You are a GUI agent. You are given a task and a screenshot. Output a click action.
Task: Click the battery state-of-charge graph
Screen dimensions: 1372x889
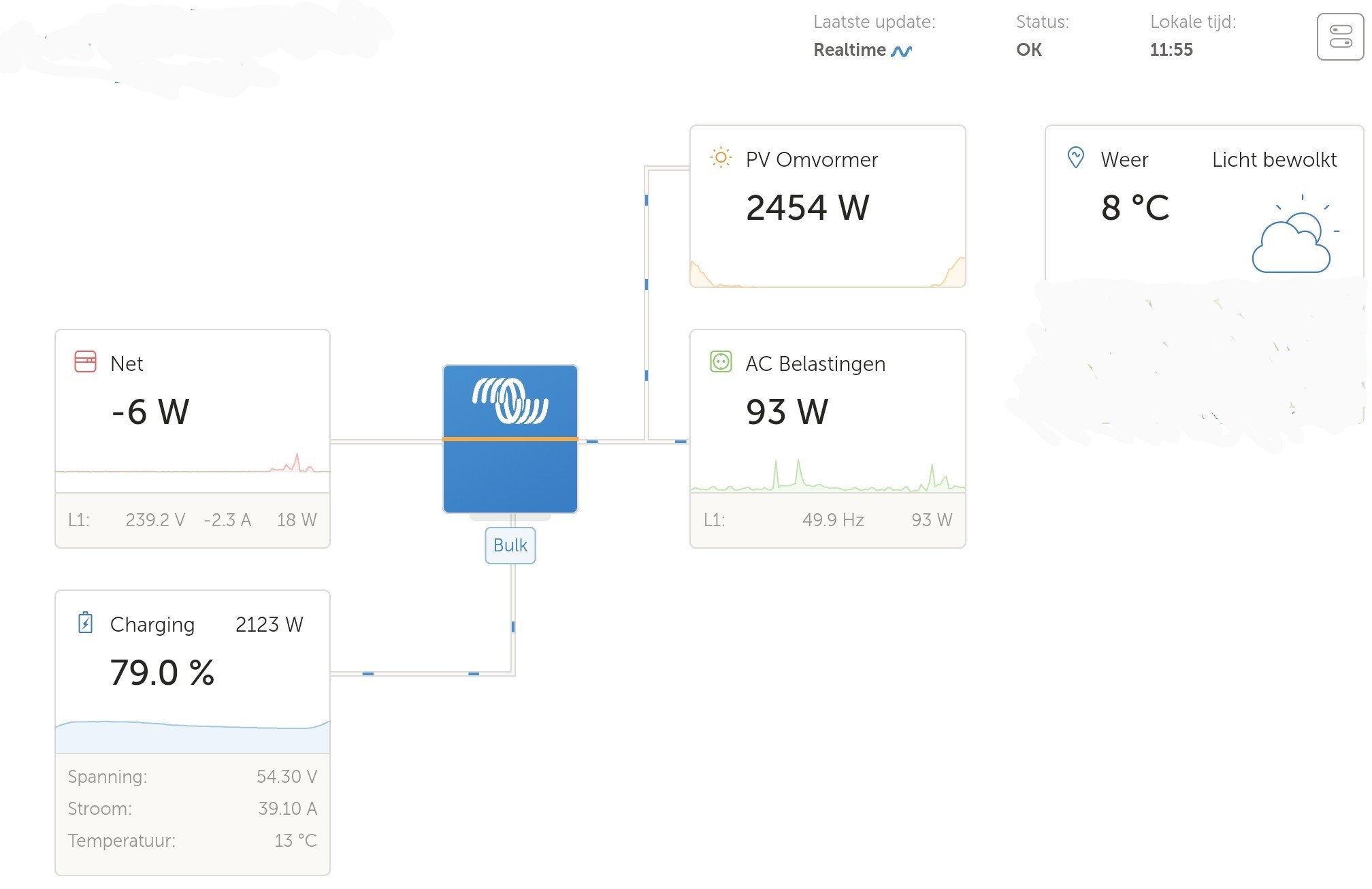pyautogui.click(x=193, y=735)
